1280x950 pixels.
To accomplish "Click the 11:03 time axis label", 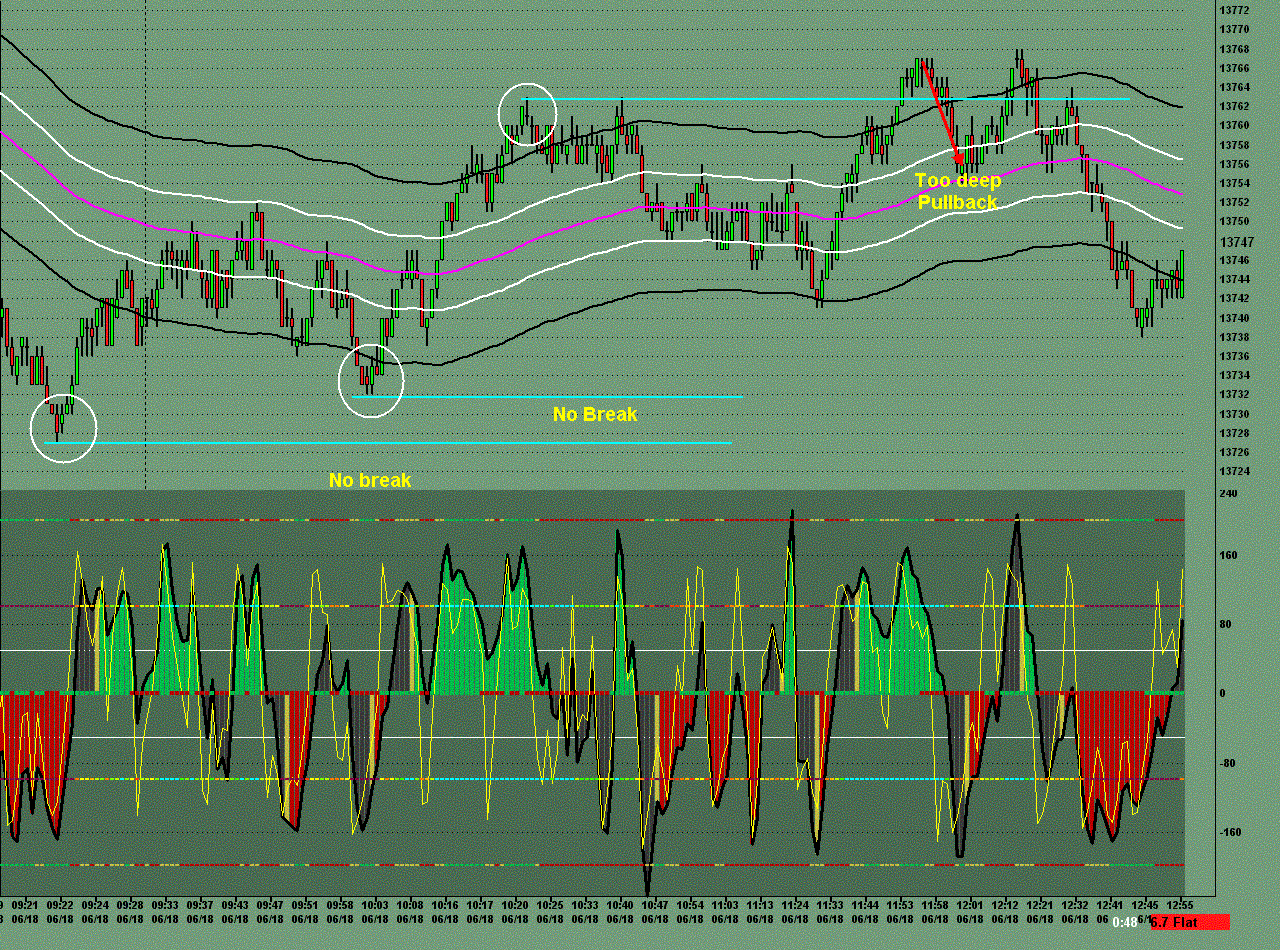I will 725,903.
